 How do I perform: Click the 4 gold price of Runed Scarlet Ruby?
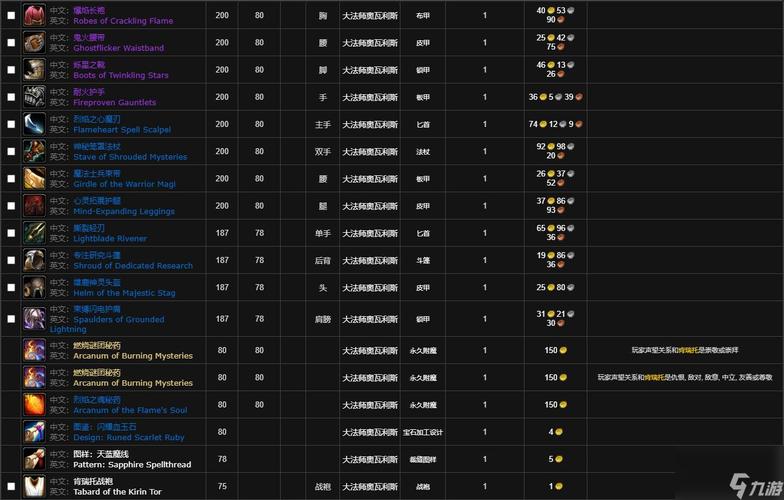[x=555, y=432]
